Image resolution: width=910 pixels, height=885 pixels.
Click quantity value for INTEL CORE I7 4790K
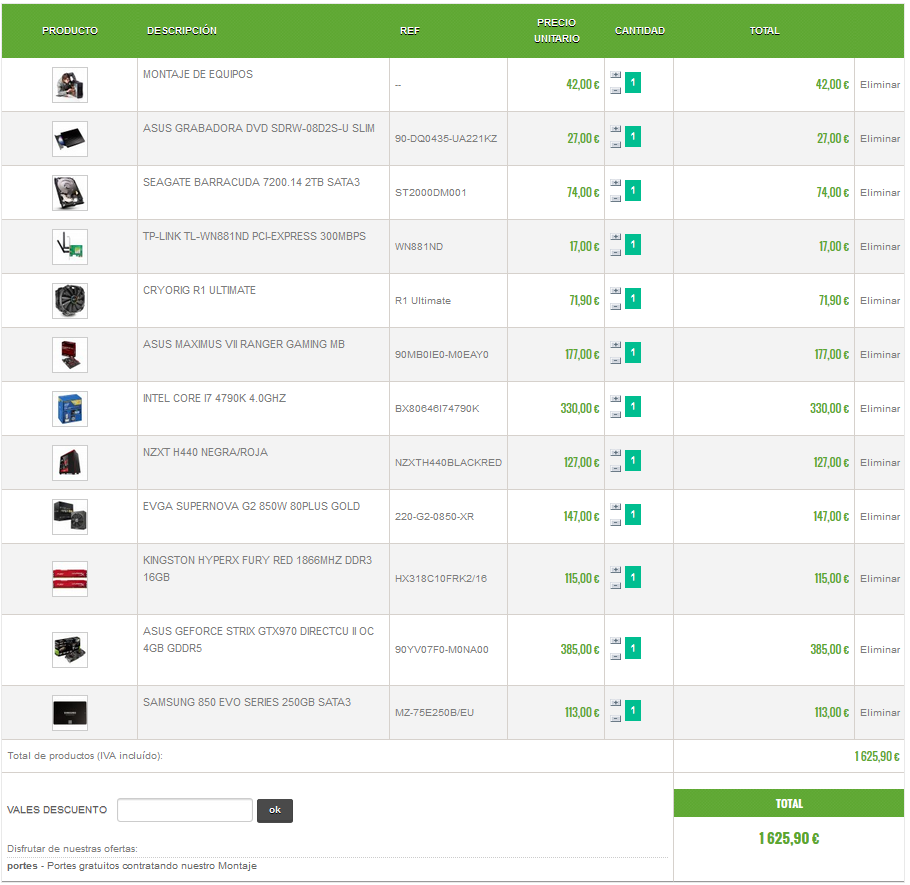click(633, 407)
